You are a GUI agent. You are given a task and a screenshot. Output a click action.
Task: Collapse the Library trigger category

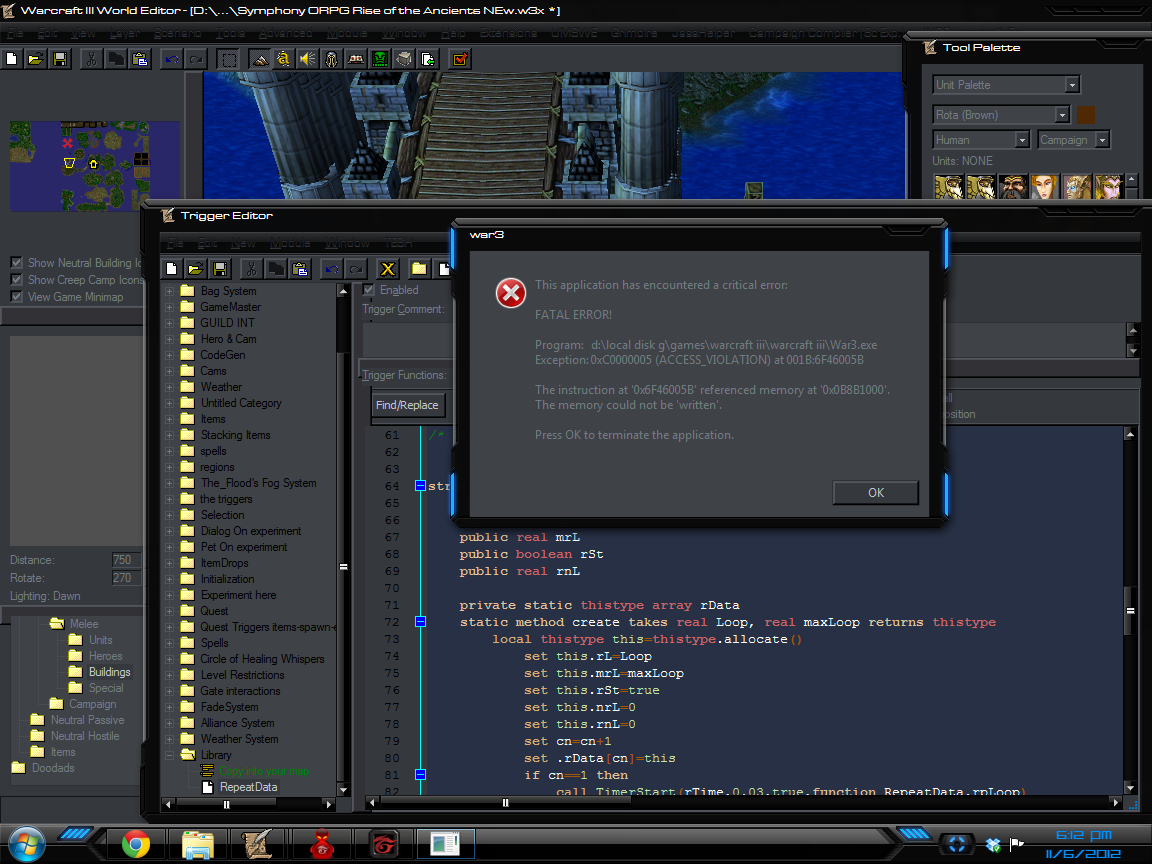tap(170, 755)
